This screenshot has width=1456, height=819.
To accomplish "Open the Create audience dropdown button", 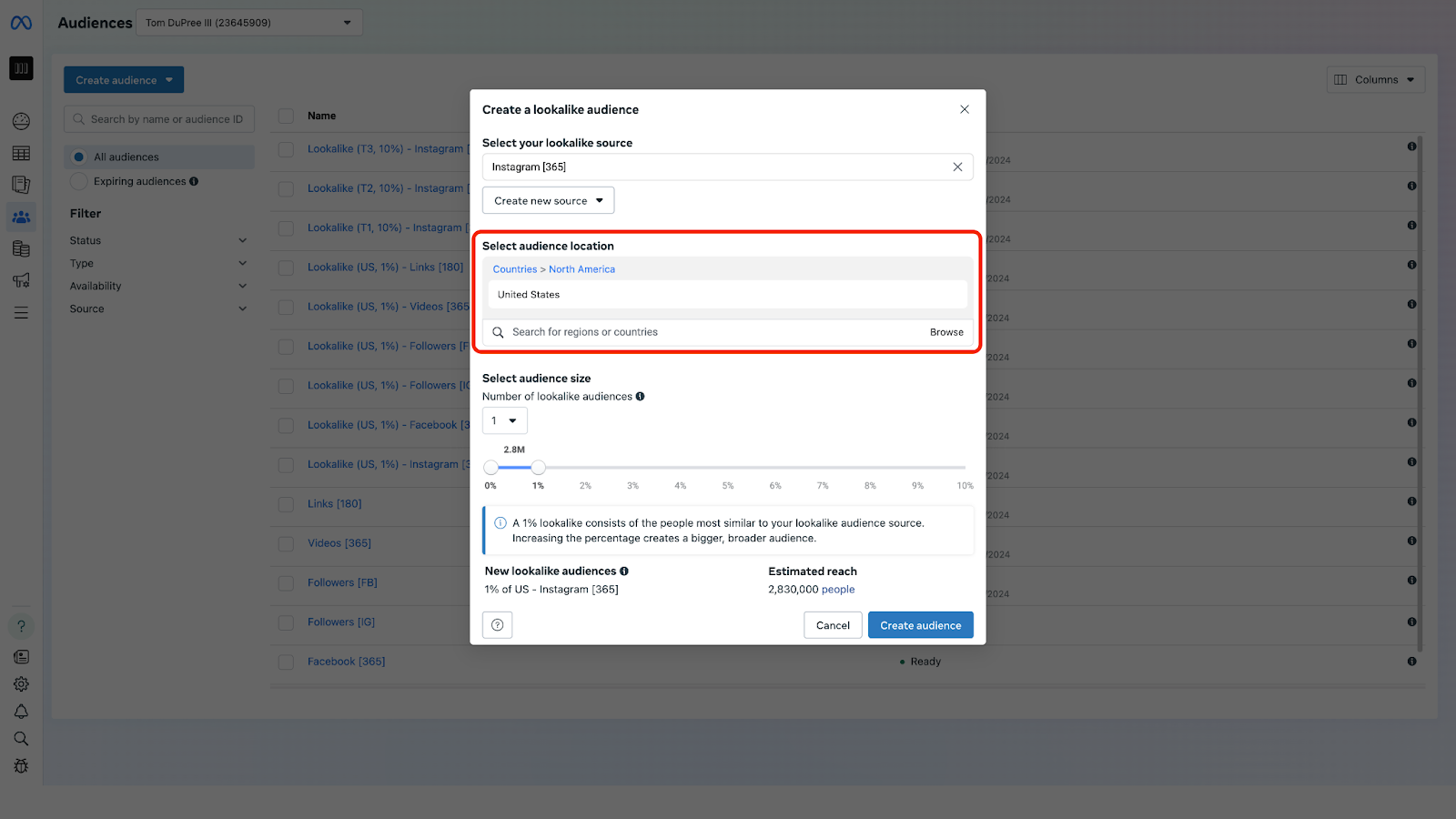I will (124, 80).
